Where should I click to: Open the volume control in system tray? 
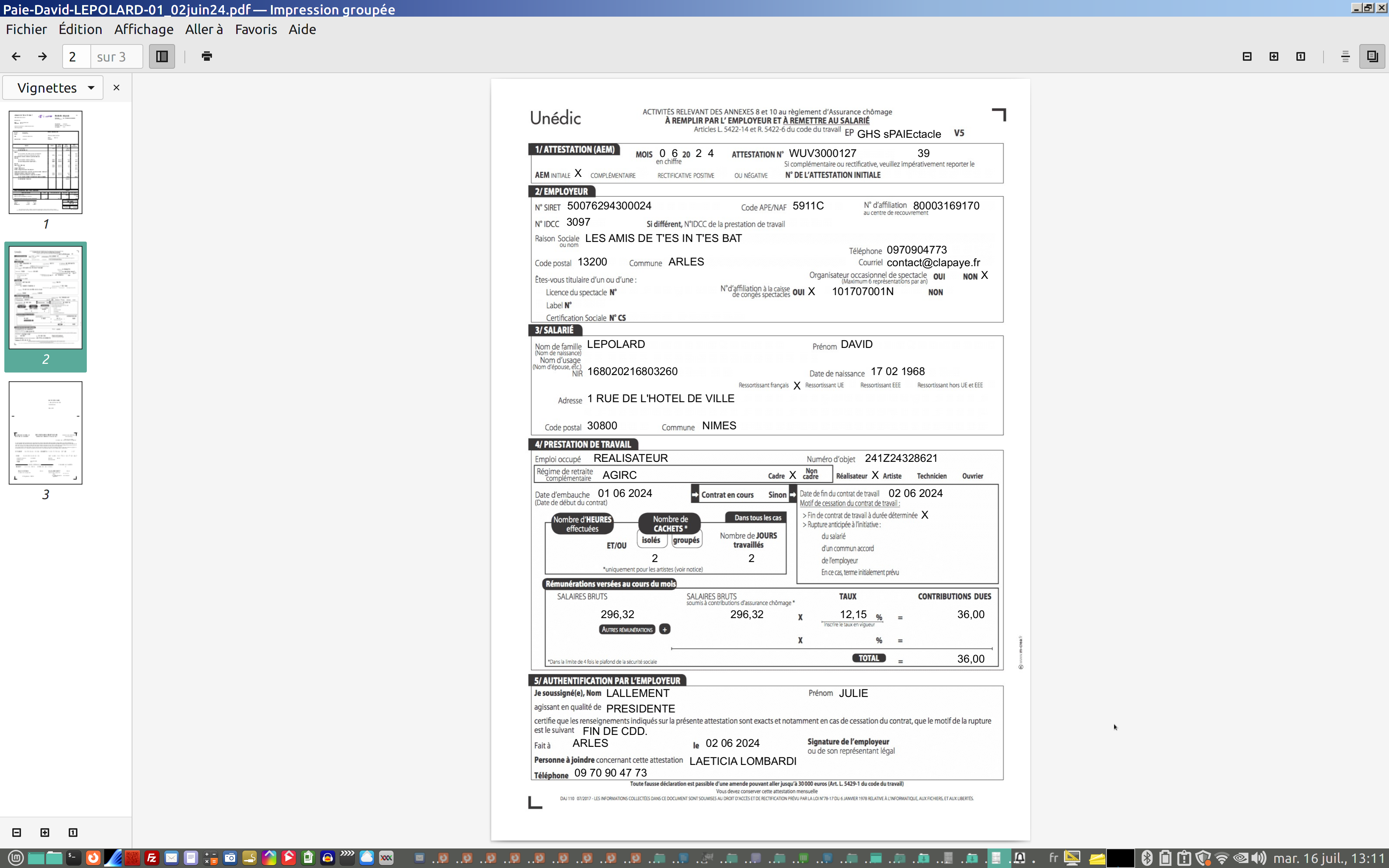[x=1259, y=858]
